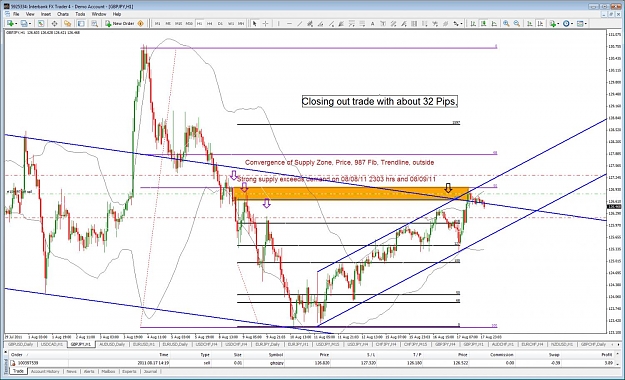
Task: Toggle Chart Shift button
Action: pyautogui.click(x=540, y=24)
